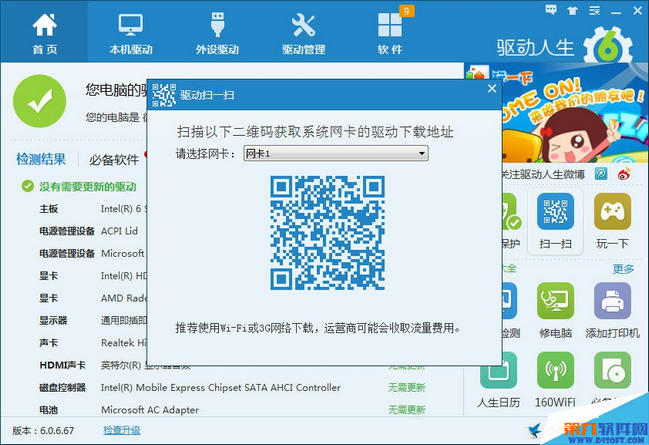
Task: Click the skin shirt icon in title bar
Action: (x=572, y=11)
